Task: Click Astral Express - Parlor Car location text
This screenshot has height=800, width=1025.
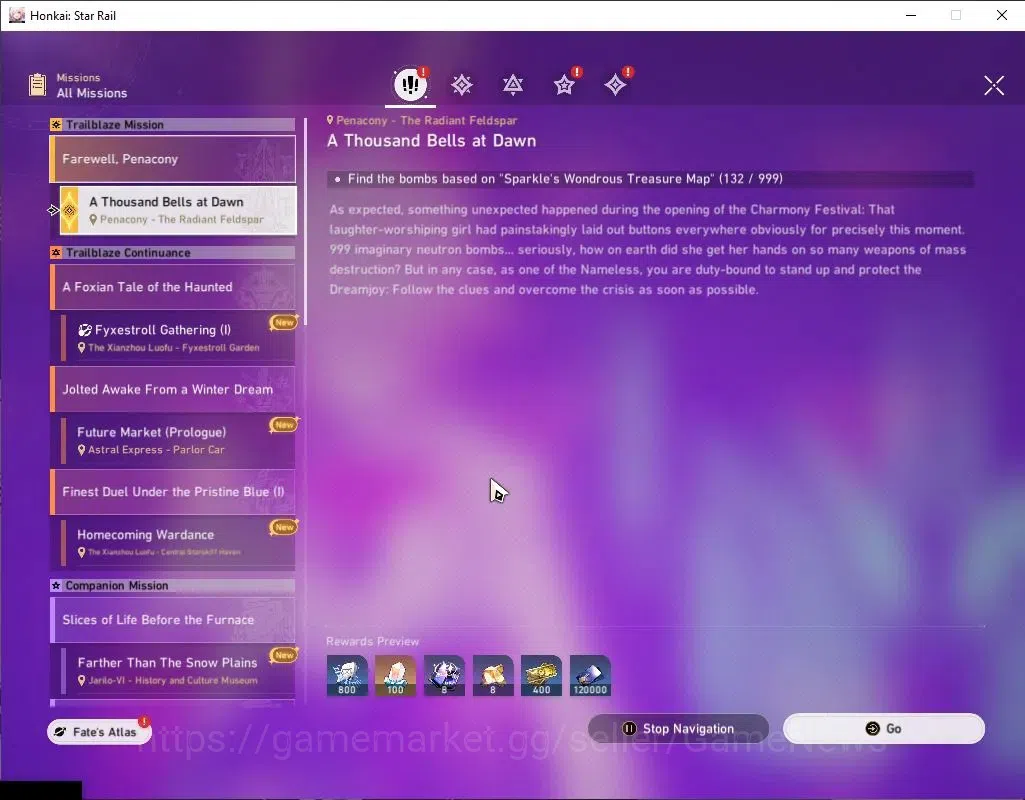Action: point(156,450)
